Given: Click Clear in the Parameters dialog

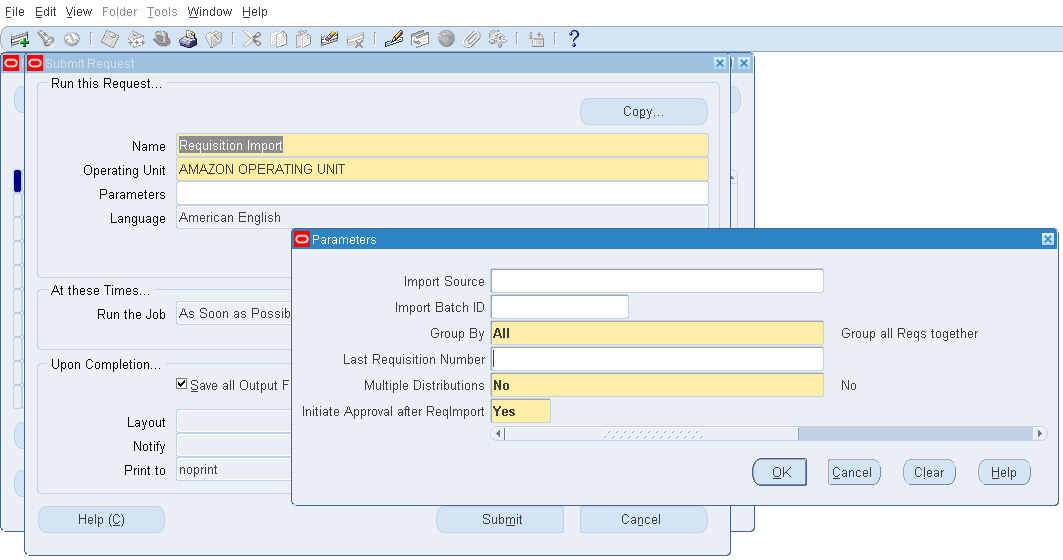Looking at the screenshot, I should [x=929, y=472].
